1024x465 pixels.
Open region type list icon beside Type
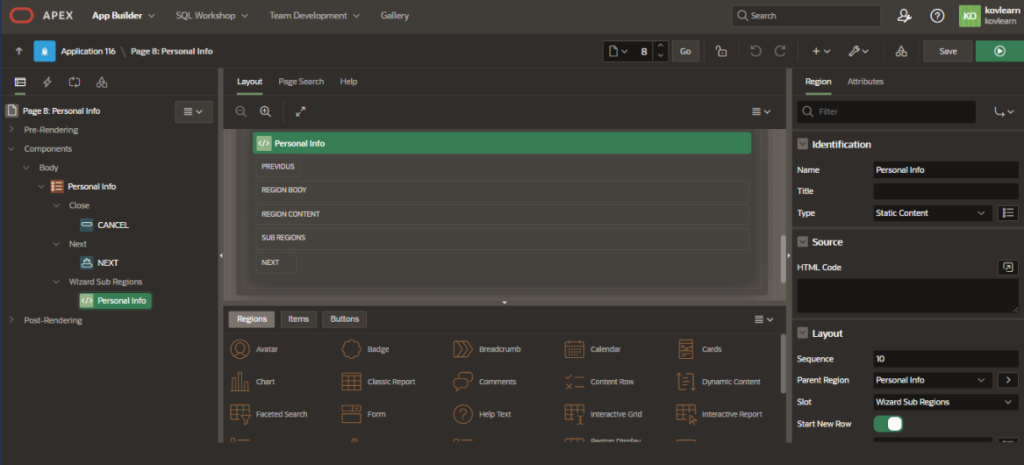[1008, 213]
